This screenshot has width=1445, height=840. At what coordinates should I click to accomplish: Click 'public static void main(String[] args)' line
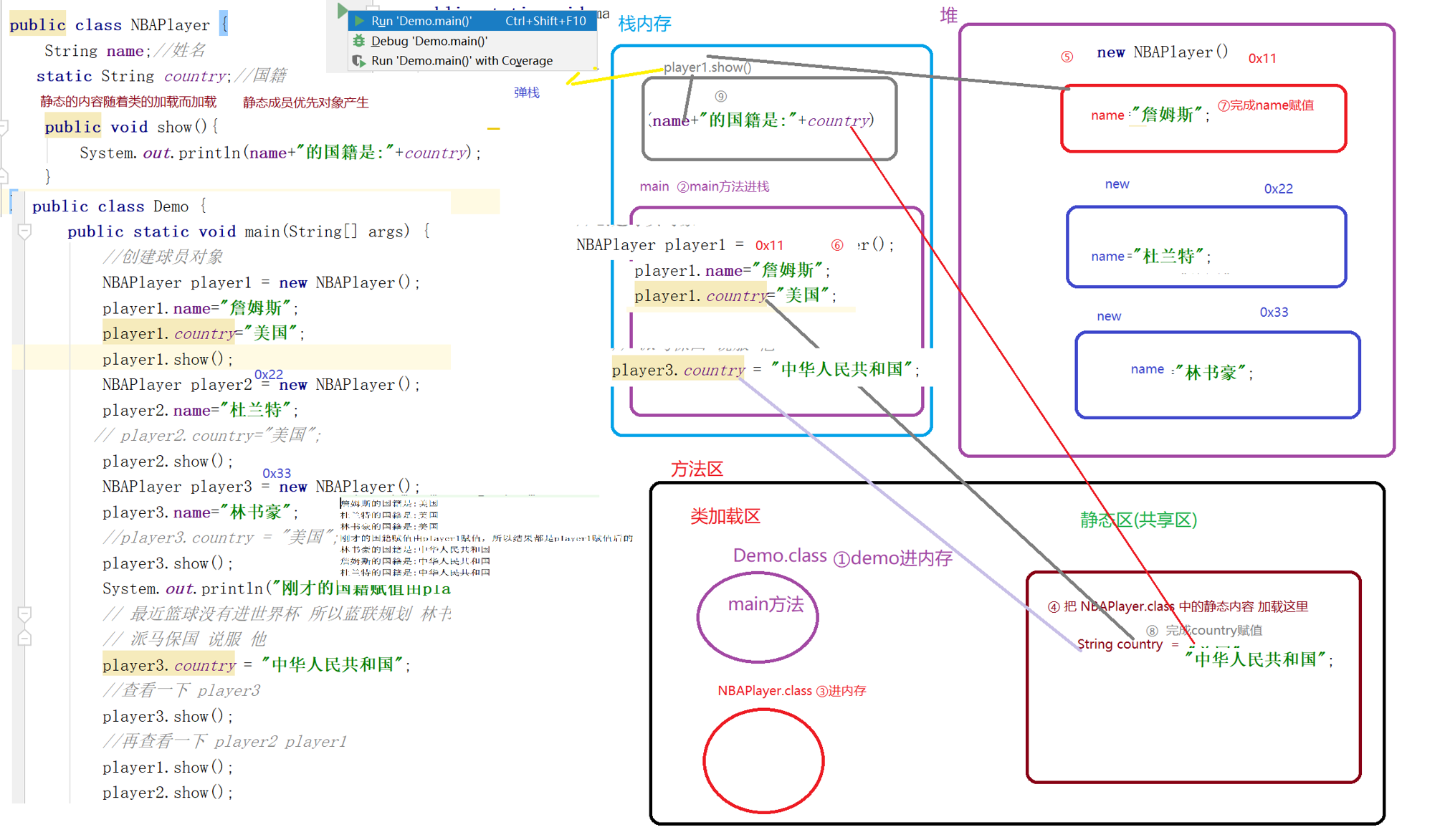pos(248,232)
